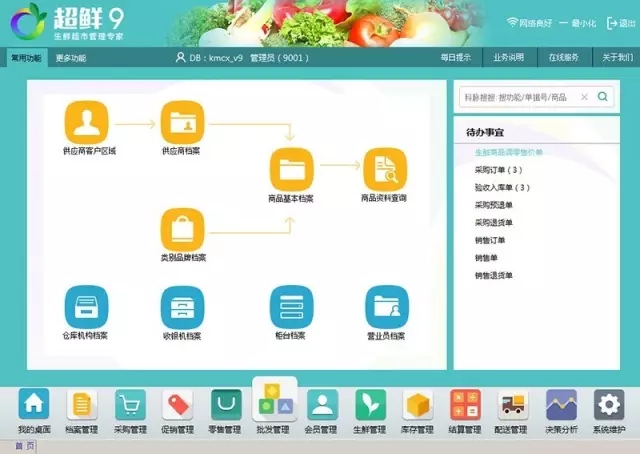The image size is (640, 454).
Task: Click 最小化 button
Action: point(578,23)
